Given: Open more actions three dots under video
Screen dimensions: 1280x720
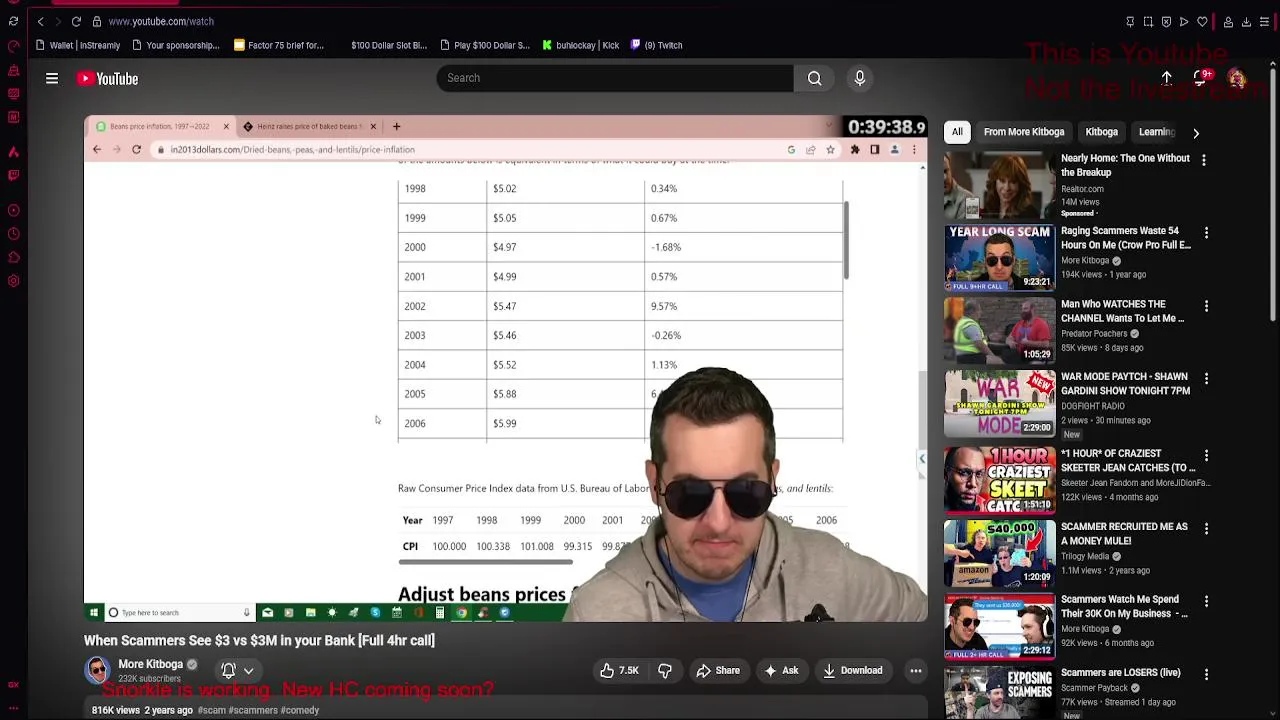Looking at the screenshot, I should [915, 671].
